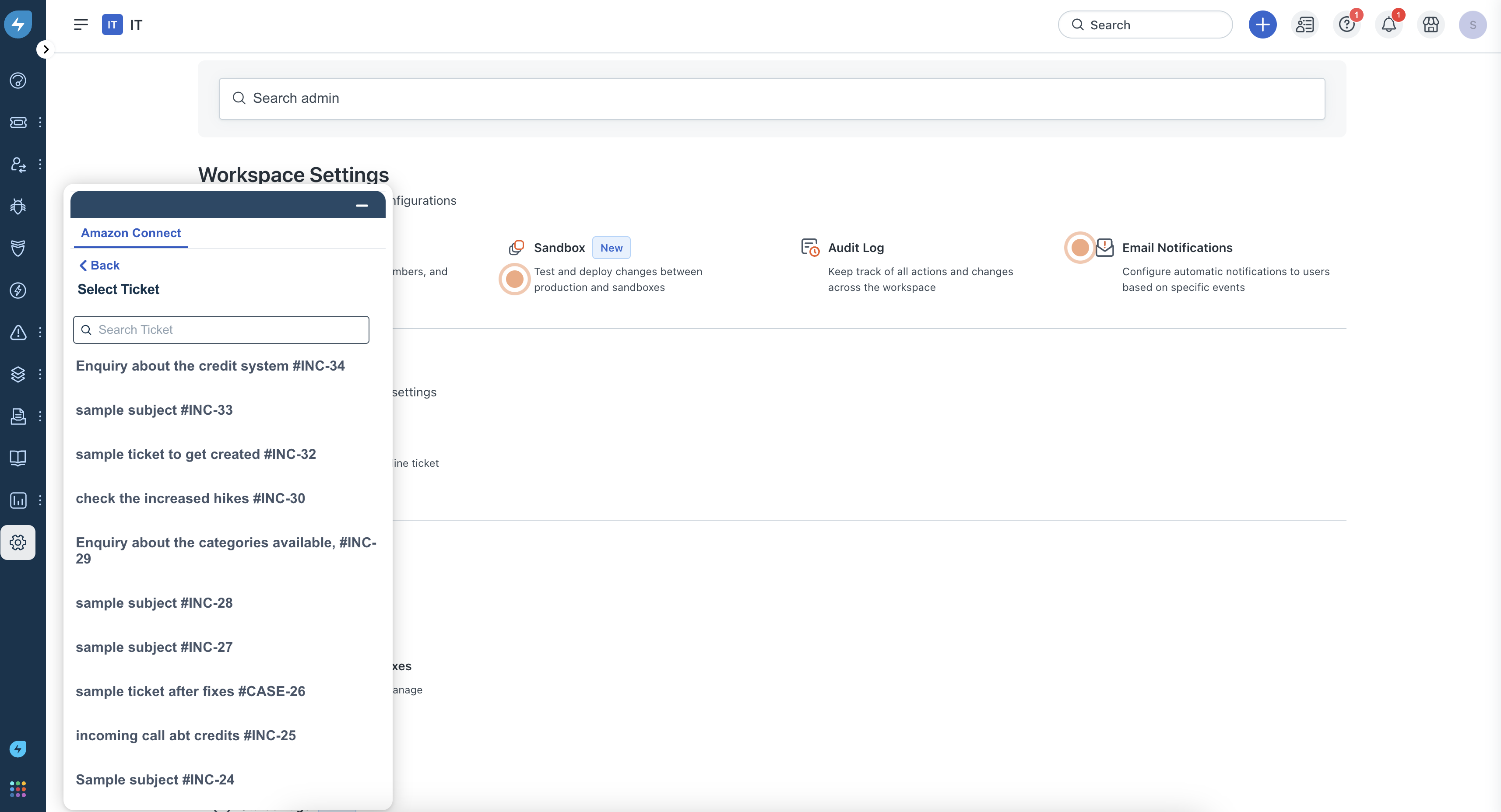Open the app switcher colored dots icon

click(18, 789)
